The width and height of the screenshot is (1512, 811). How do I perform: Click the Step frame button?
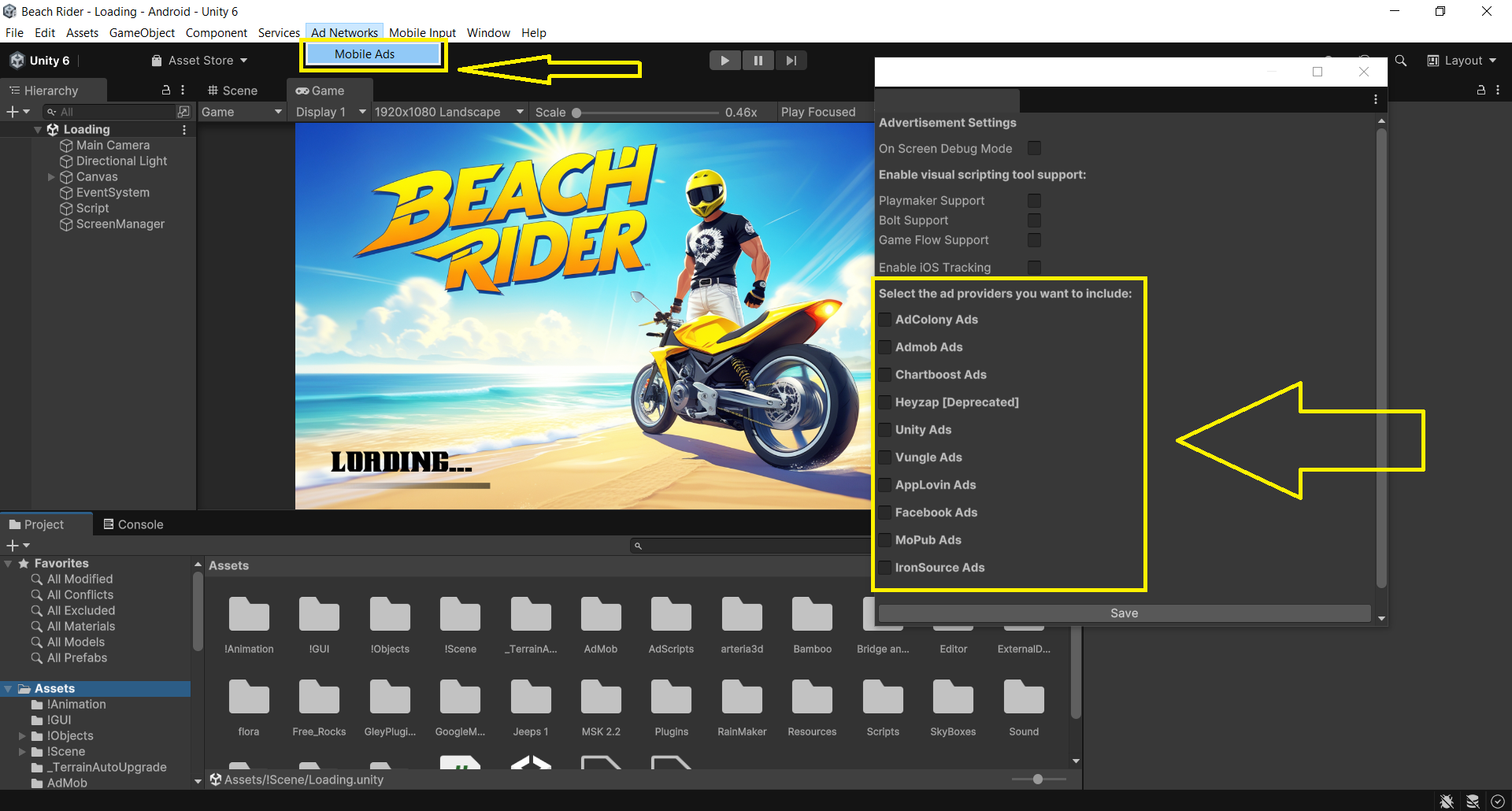[791, 61]
